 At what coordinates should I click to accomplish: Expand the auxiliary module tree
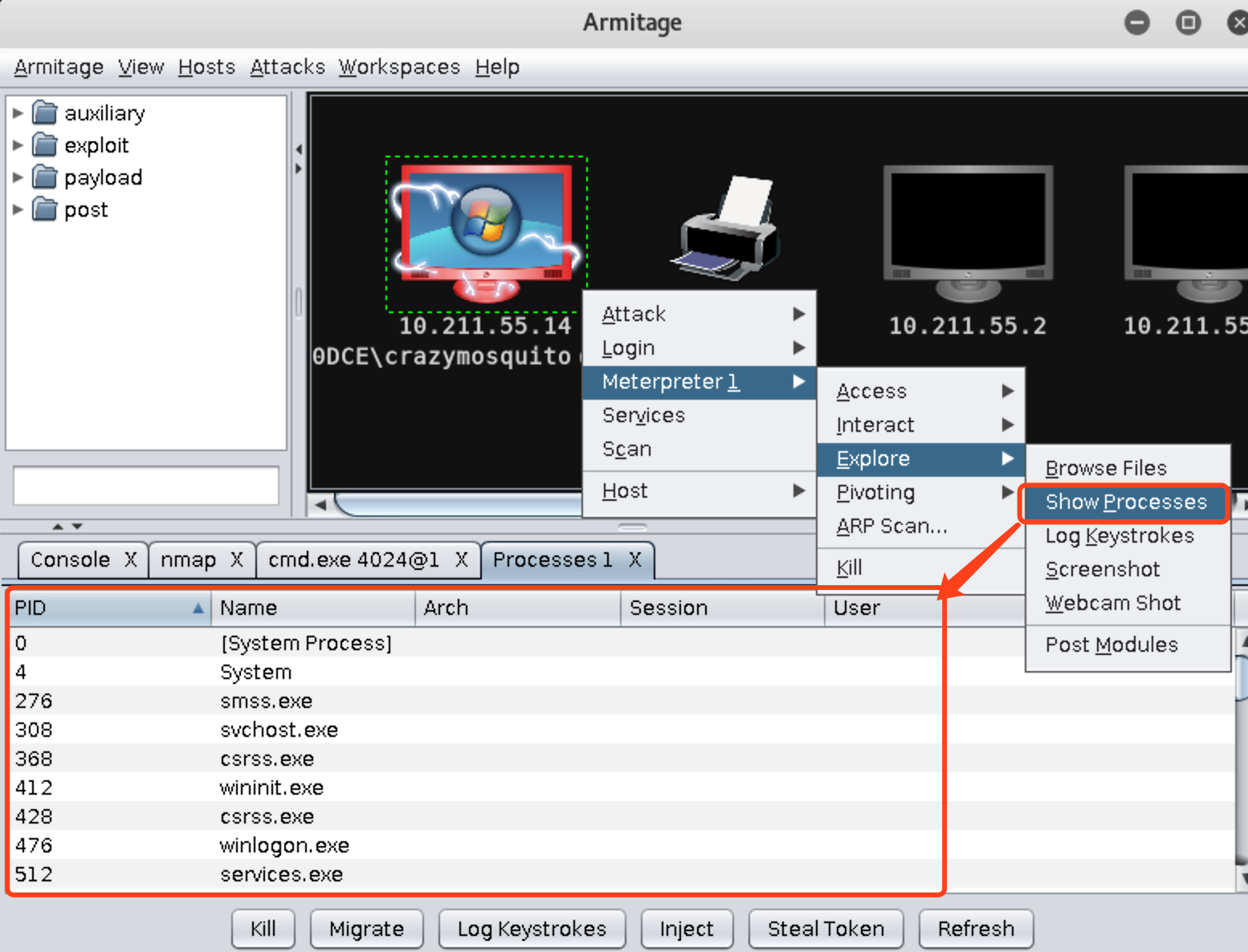[18, 113]
